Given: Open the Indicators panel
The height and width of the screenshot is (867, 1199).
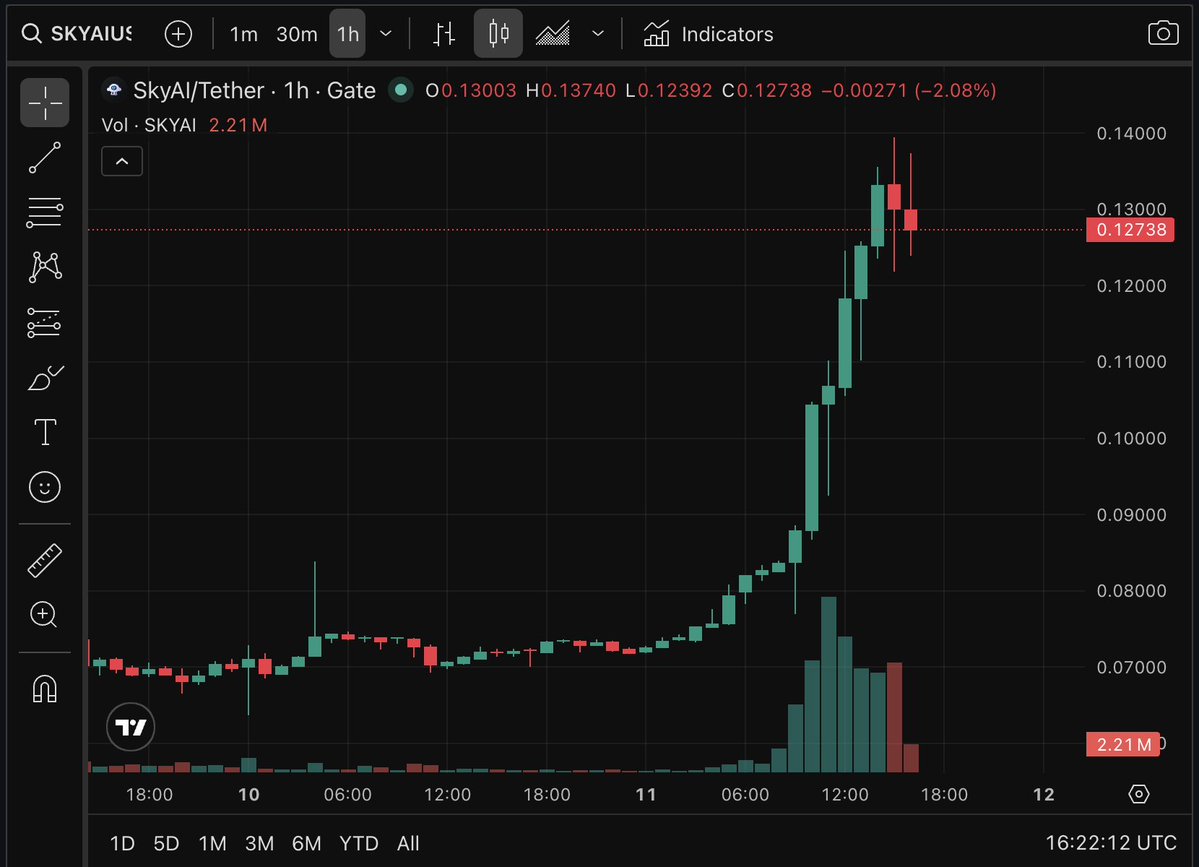Looking at the screenshot, I should point(708,34).
